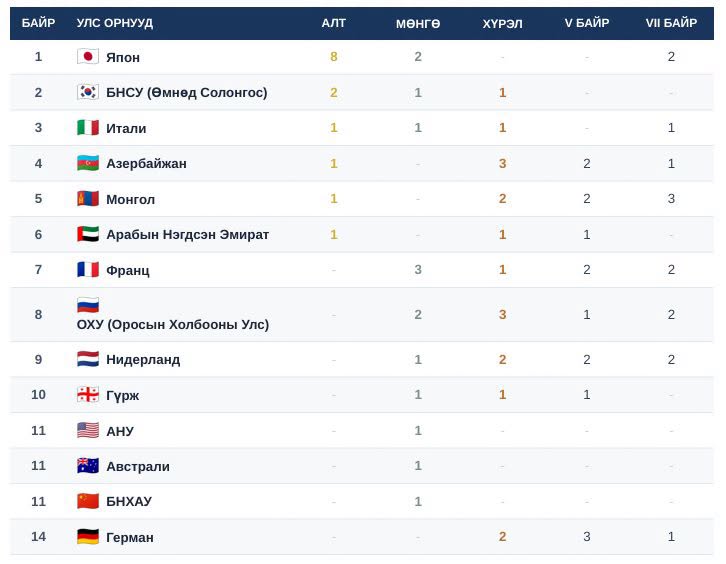Click the South Korea flag icon
Viewport: 726px width, 564px height.
[88, 92]
